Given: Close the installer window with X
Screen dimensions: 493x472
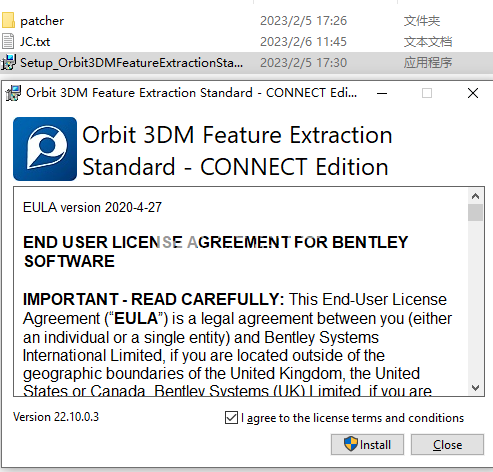Looking at the screenshot, I should [473, 93].
